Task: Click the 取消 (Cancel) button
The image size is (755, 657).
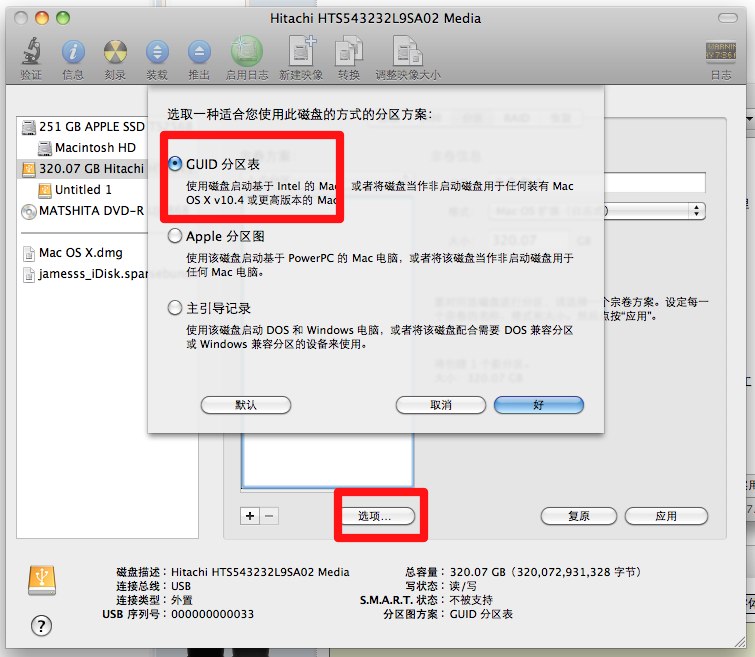Action: pyautogui.click(x=441, y=405)
